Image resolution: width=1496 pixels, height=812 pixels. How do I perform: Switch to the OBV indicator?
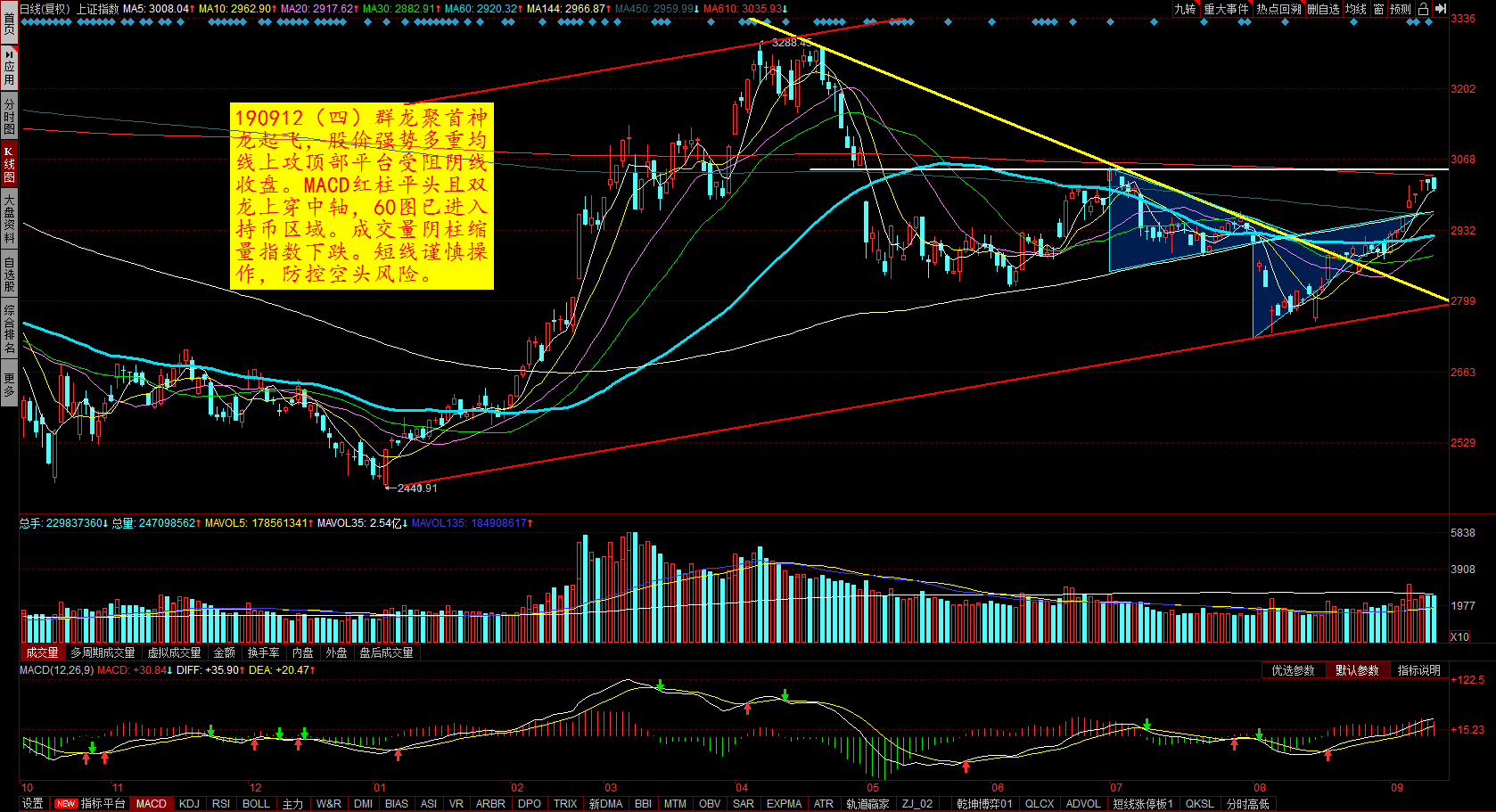click(710, 803)
